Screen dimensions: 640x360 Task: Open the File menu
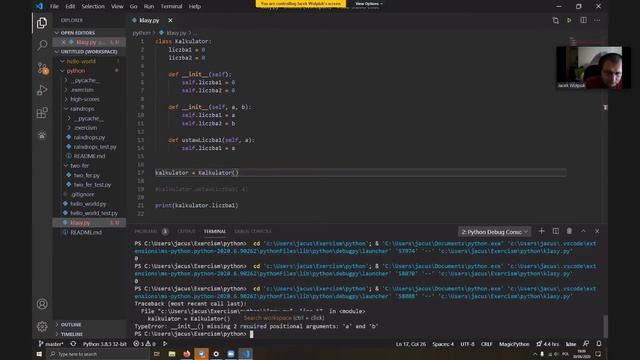(54, 7)
